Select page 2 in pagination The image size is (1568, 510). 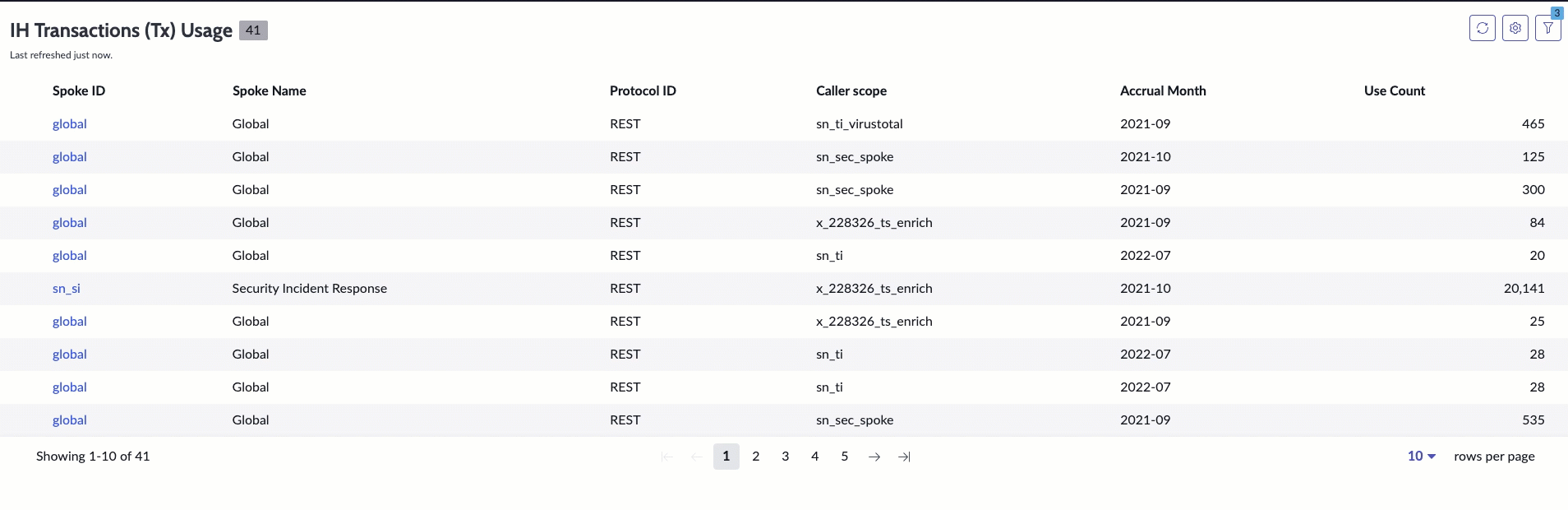[756, 457]
